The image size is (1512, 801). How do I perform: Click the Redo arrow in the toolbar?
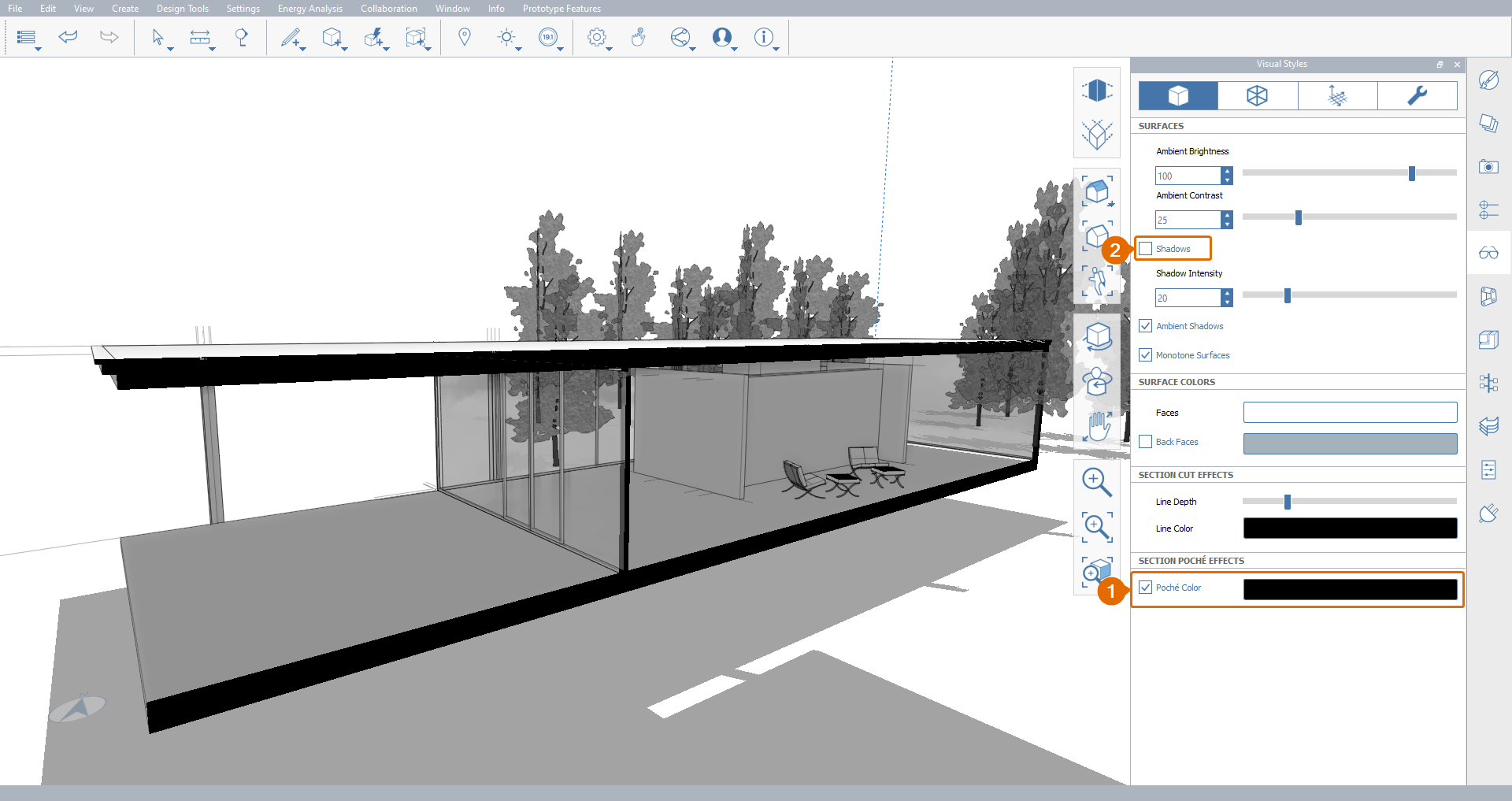(x=109, y=36)
